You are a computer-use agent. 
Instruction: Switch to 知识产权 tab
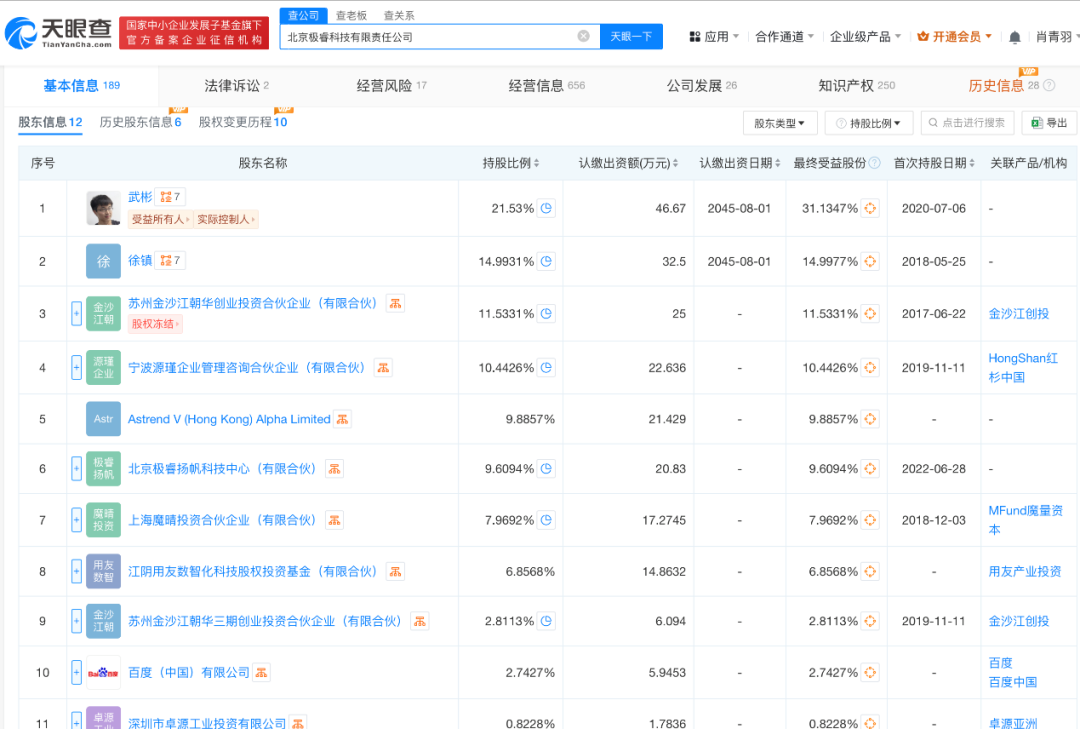tap(856, 85)
